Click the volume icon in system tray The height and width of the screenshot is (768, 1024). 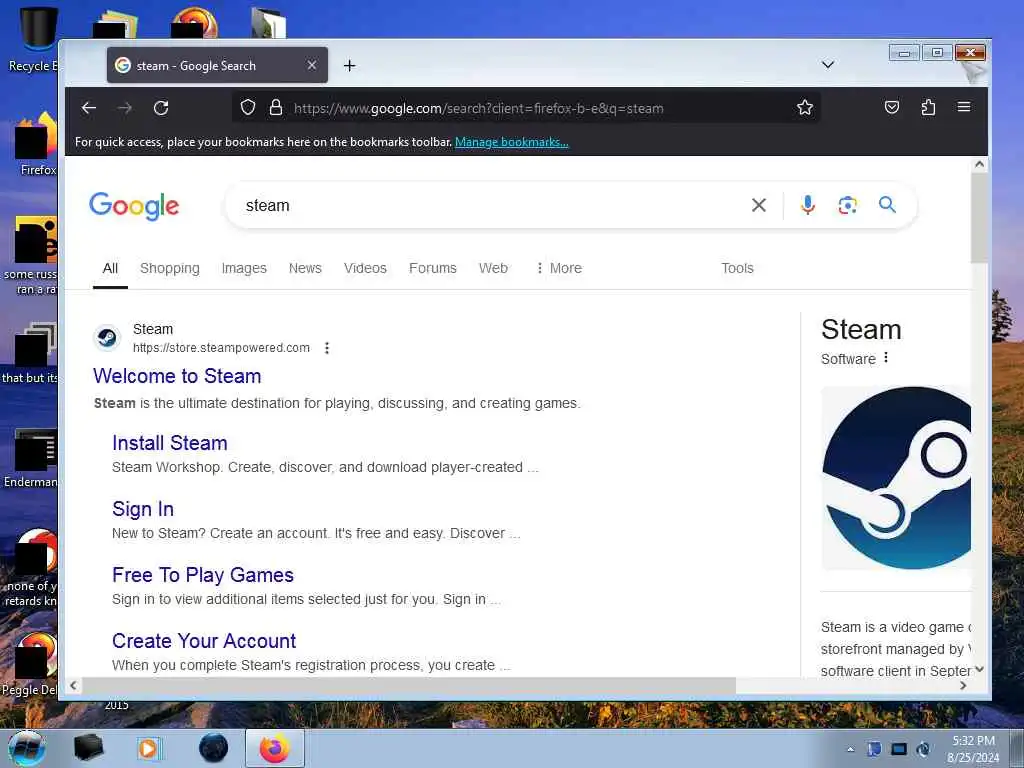[923, 749]
